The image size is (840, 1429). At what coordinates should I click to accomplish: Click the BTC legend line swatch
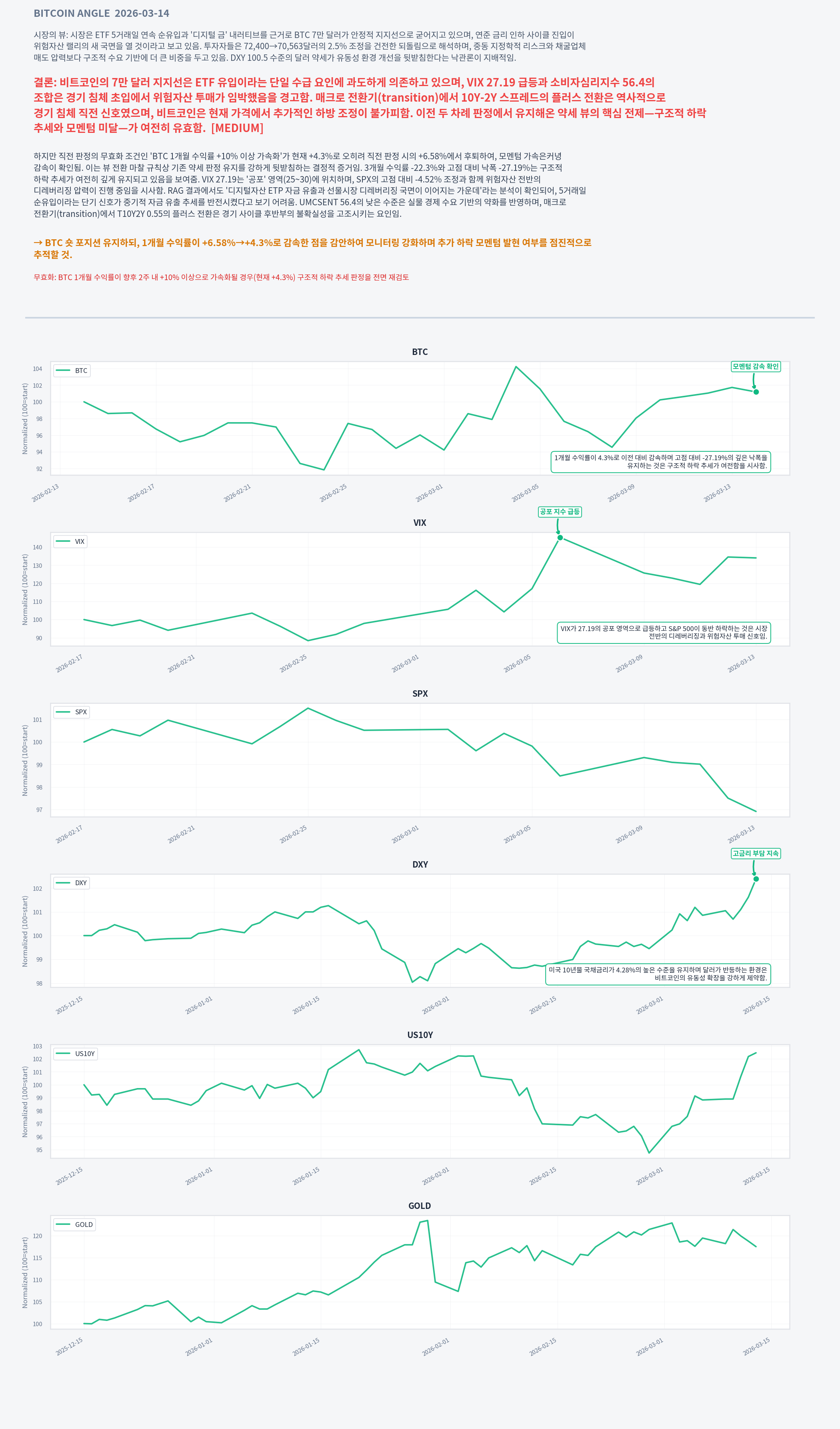point(63,371)
